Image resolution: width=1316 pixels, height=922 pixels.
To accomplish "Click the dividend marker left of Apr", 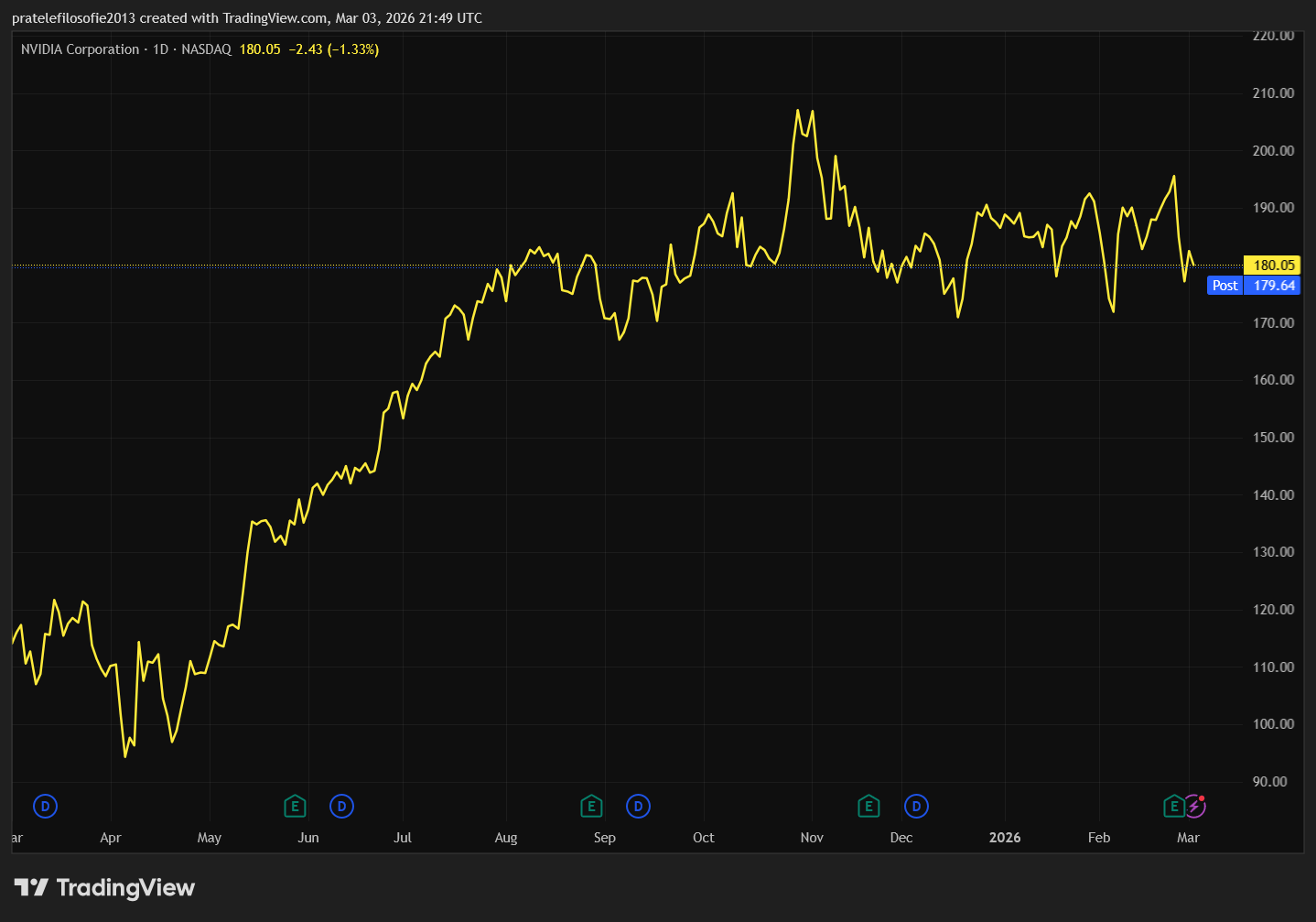I will tap(45, 807).
